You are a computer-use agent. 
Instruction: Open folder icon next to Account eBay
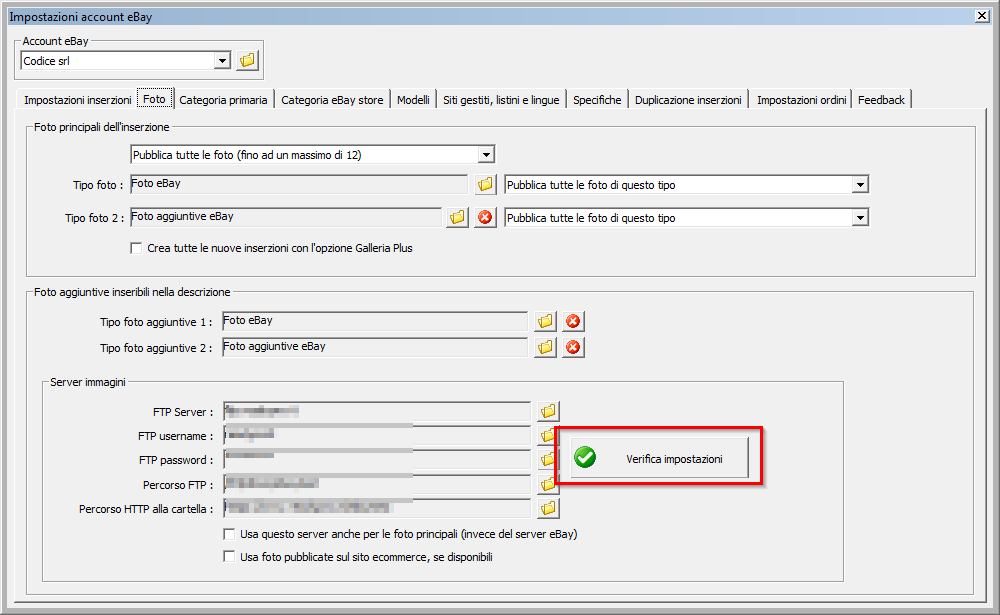coord(247,61)
